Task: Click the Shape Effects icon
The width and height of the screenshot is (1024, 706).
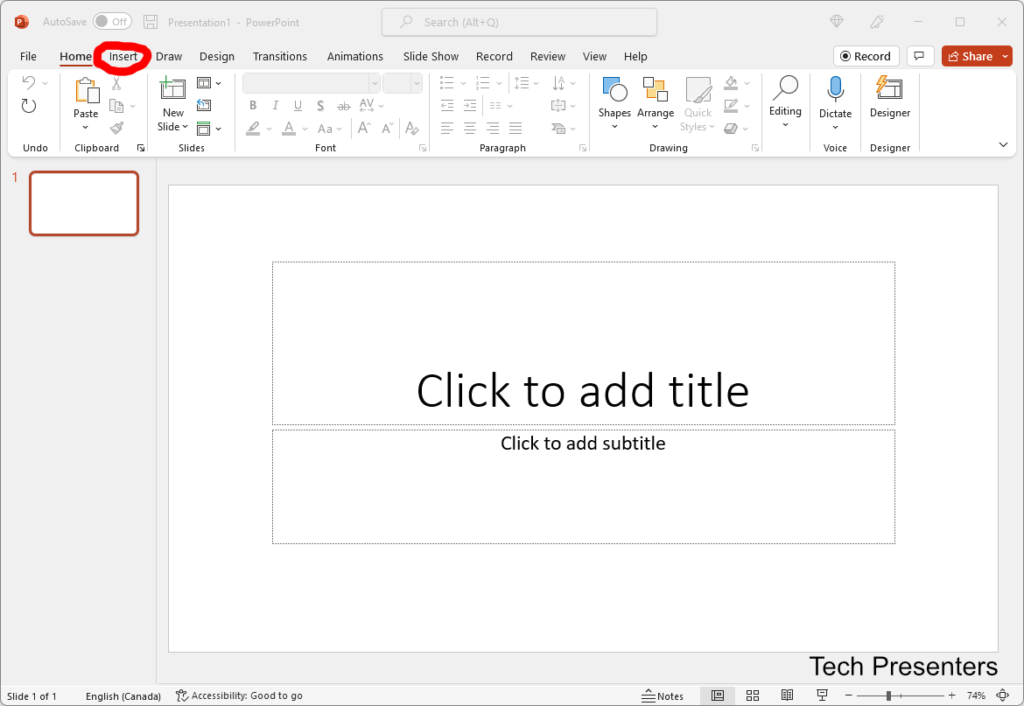Action: pyautogui.click(x=731, y=129)
